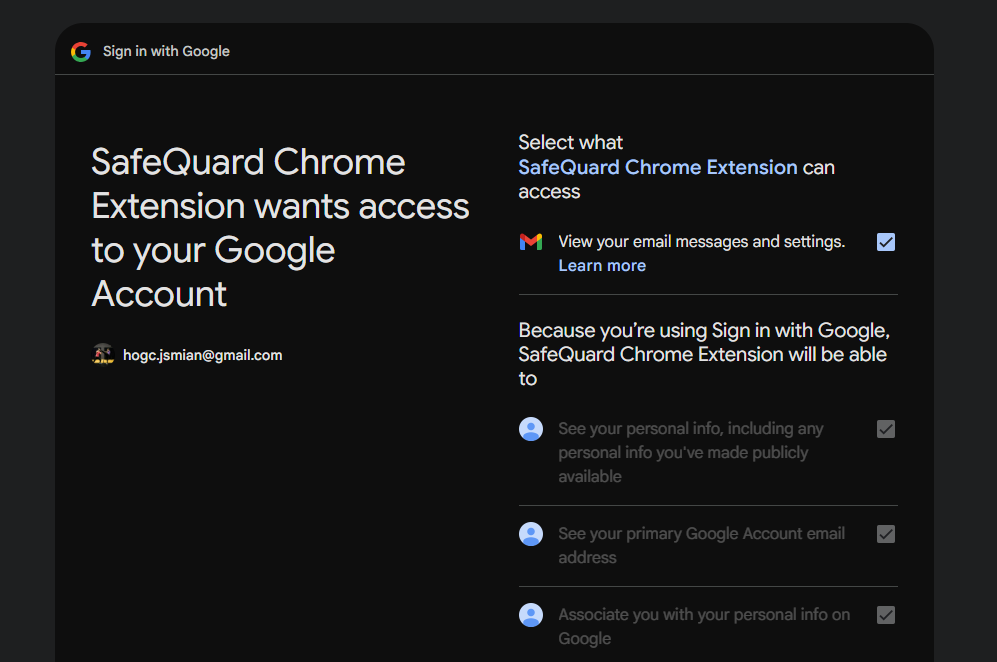The image size is (997, 662).
Task: Click person icon beside 'See your personal info'
Action: tap(531, 429)
